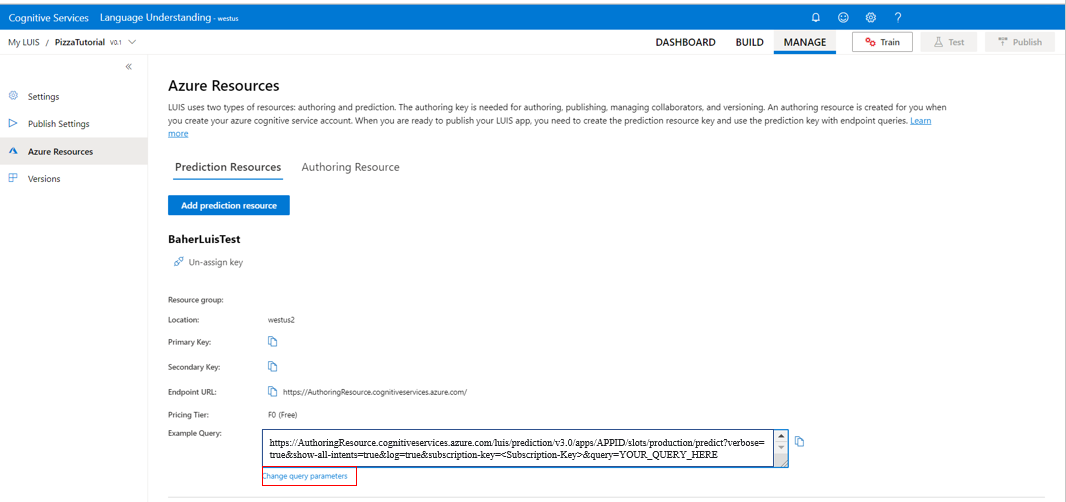Click the Test button
Screen dimensions: 1066x502
949,42
